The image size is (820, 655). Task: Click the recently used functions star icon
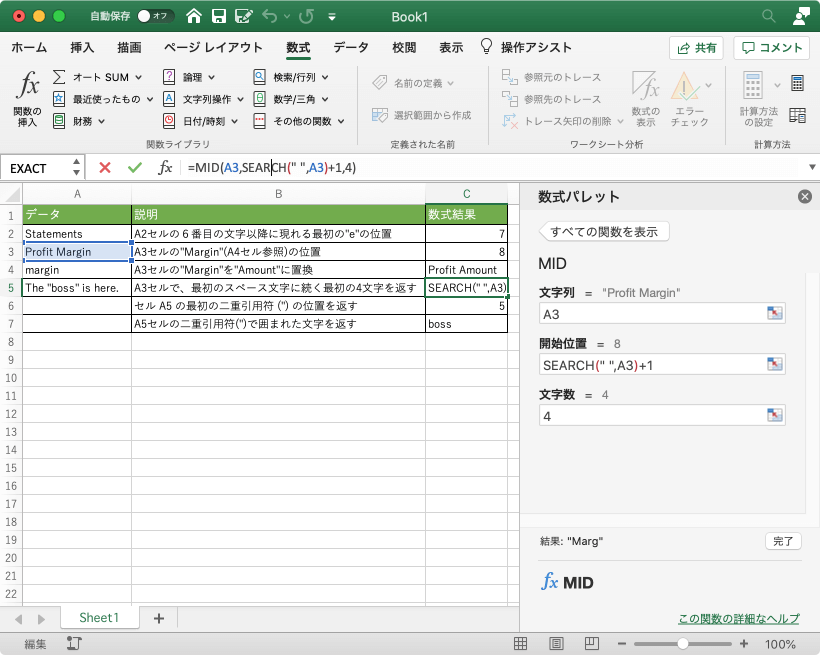point(59,98)
